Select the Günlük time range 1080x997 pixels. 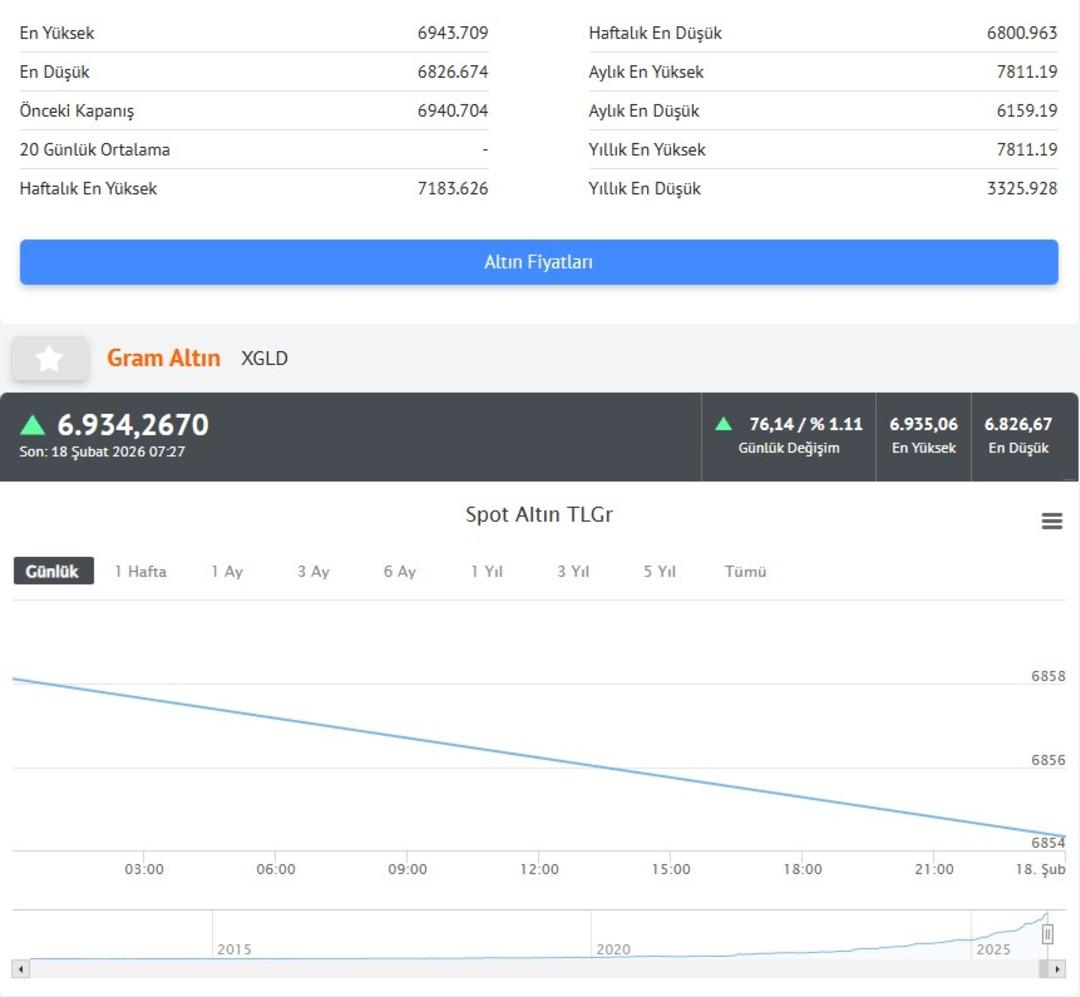coord(53,571)
